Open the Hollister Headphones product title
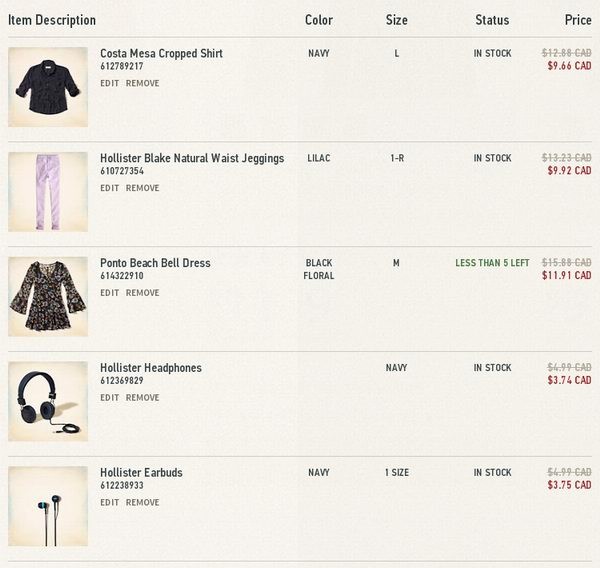This screenshot has height=568, width=600. tap(151, 368)
